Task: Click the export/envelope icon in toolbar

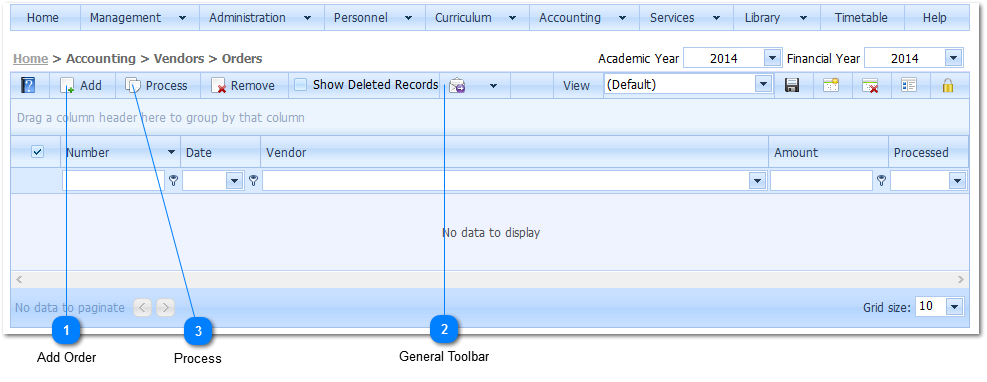Action: coord(457,86)
